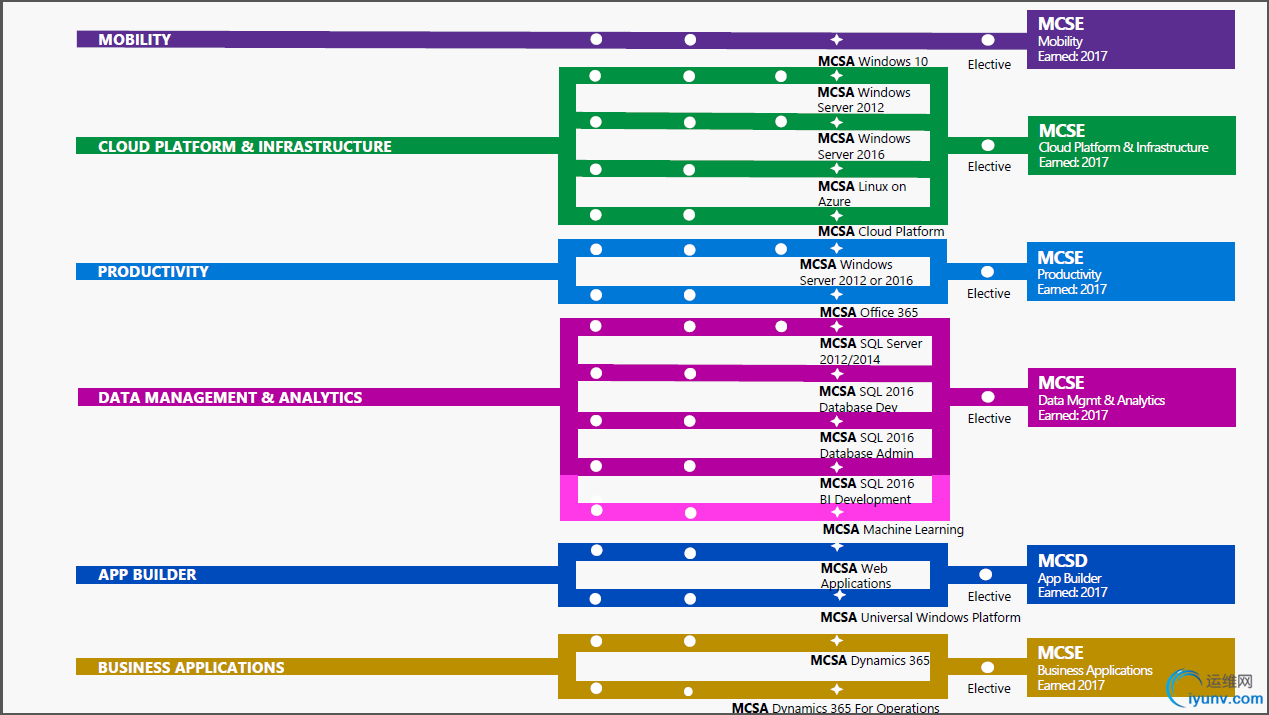This screenshot has width=1269, height=715.
Task: Select the star above MCSA Windows Server 2012
Action: coord(837,76)
